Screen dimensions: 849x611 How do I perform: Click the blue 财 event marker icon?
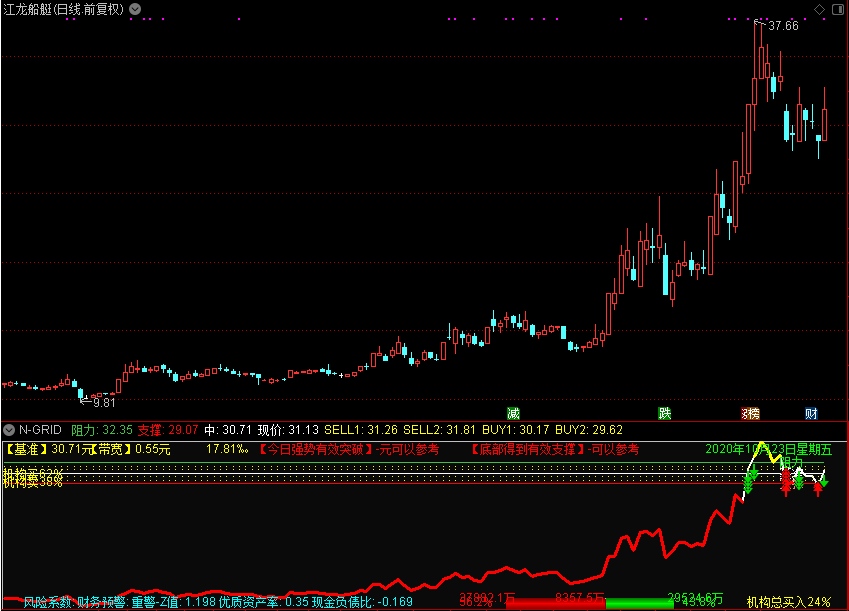pyautogui.click(x=813, y=413)
